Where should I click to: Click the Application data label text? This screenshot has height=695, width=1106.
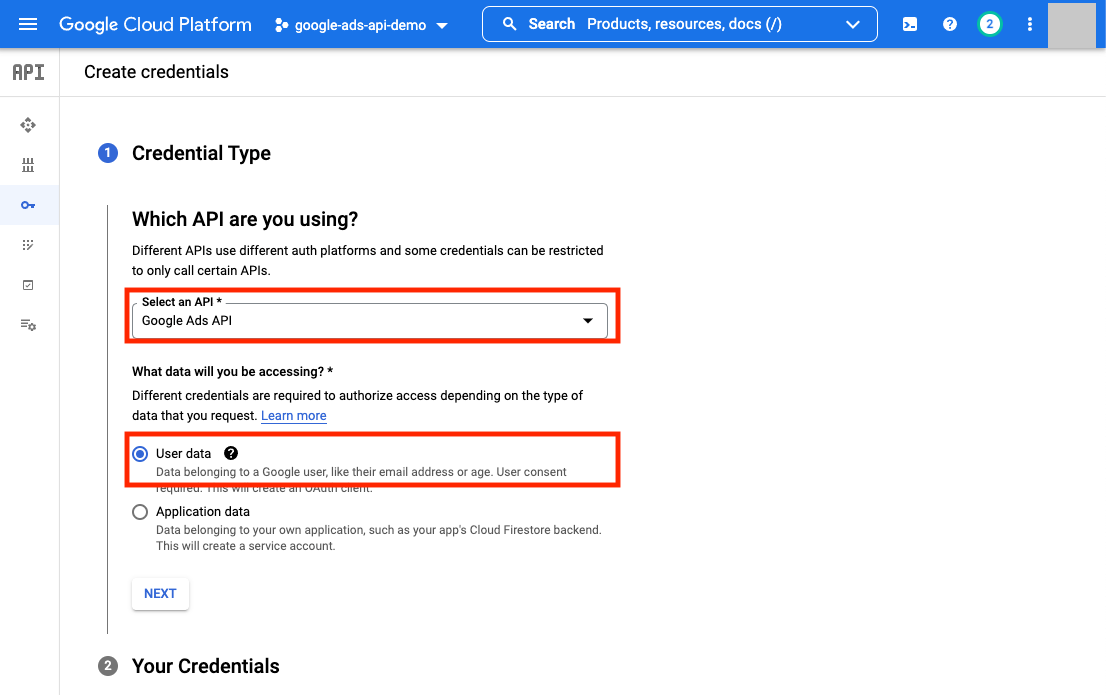click(x=202, y=512)
